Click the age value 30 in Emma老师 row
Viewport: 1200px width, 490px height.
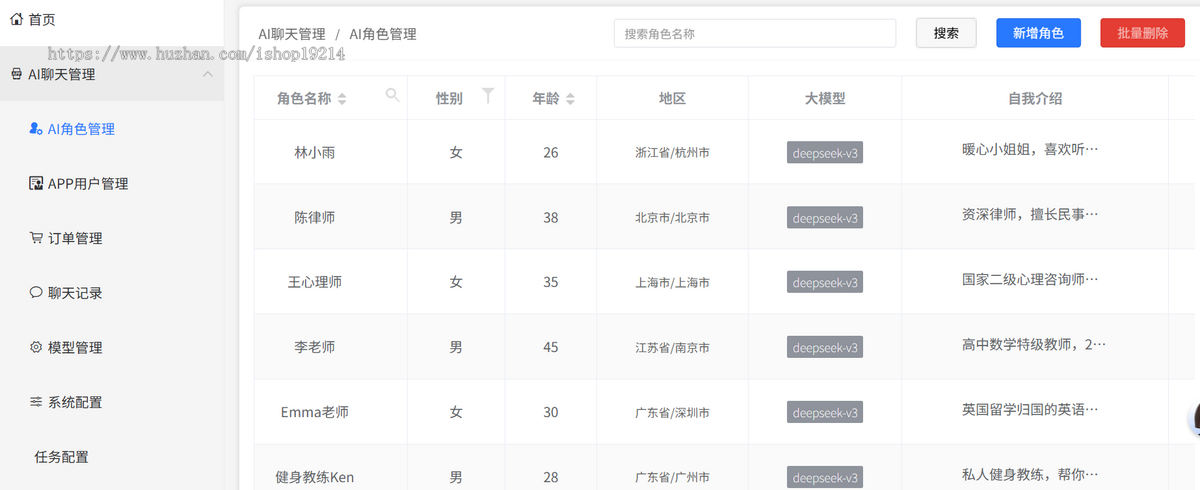pyautogui.click(x=551, y=413)
